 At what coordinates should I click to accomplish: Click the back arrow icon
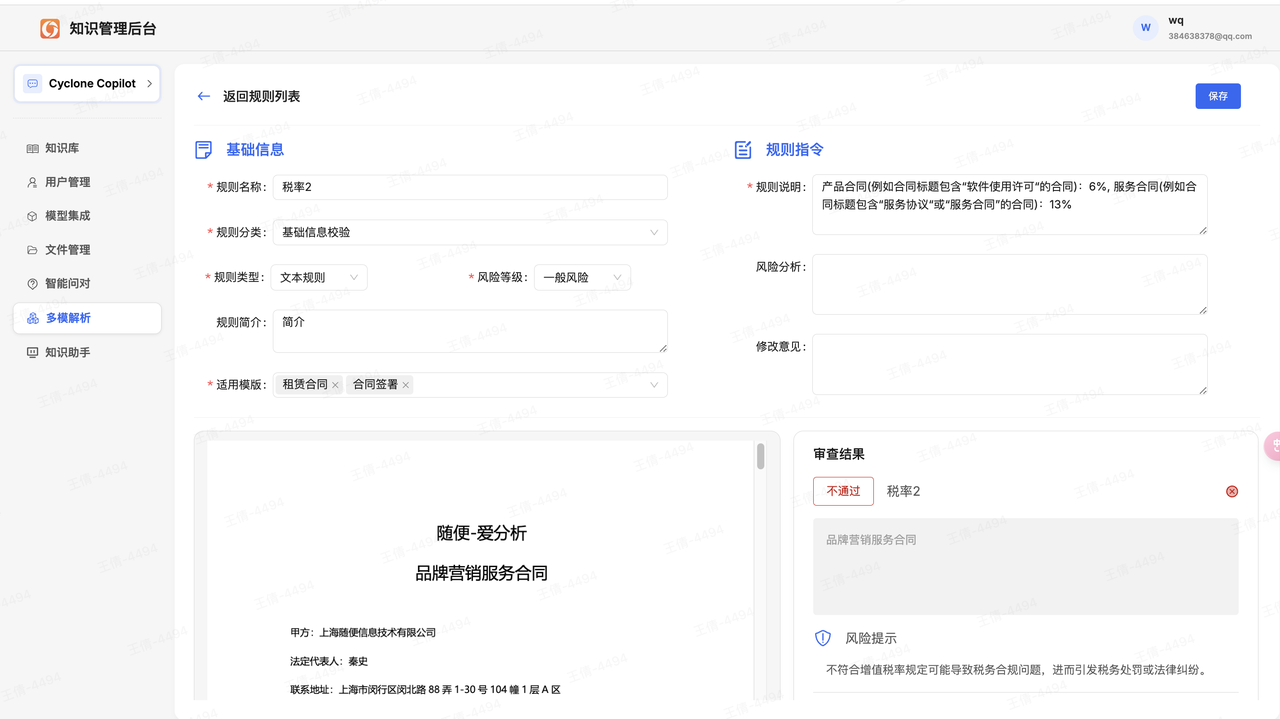[204, 96]
